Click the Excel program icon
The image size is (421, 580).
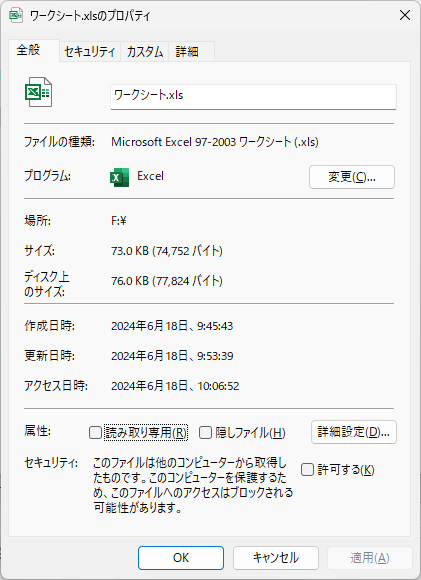(119, 177)
